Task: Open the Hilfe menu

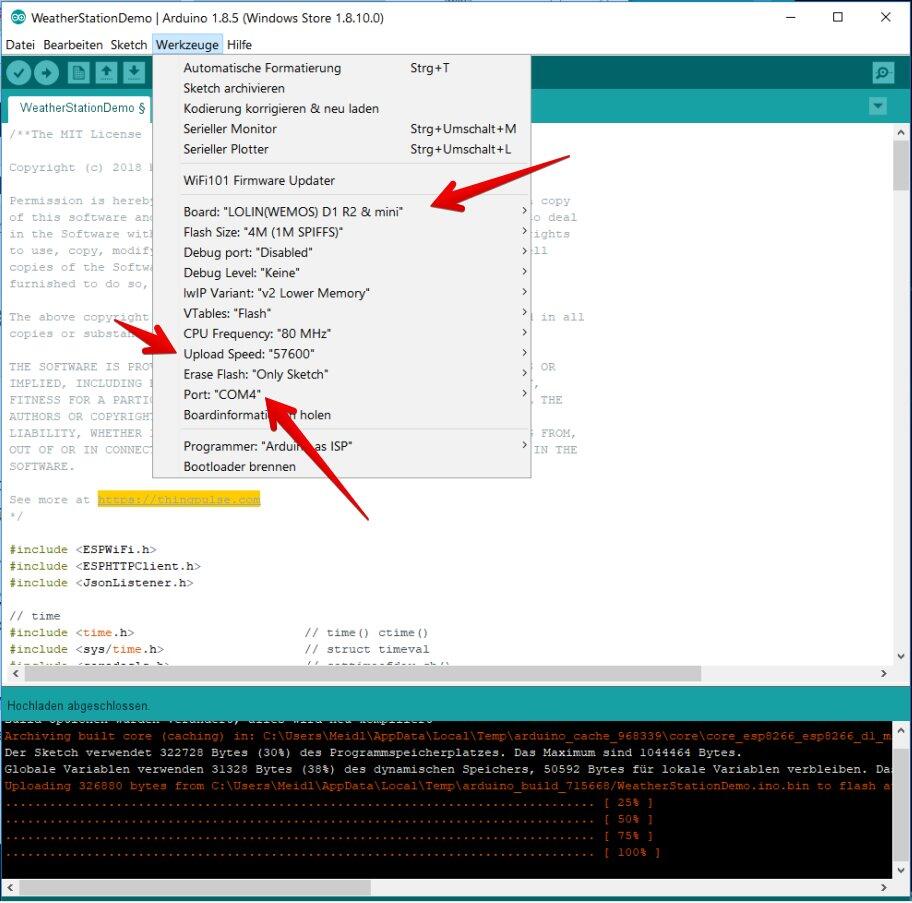Action: (239, 45)
